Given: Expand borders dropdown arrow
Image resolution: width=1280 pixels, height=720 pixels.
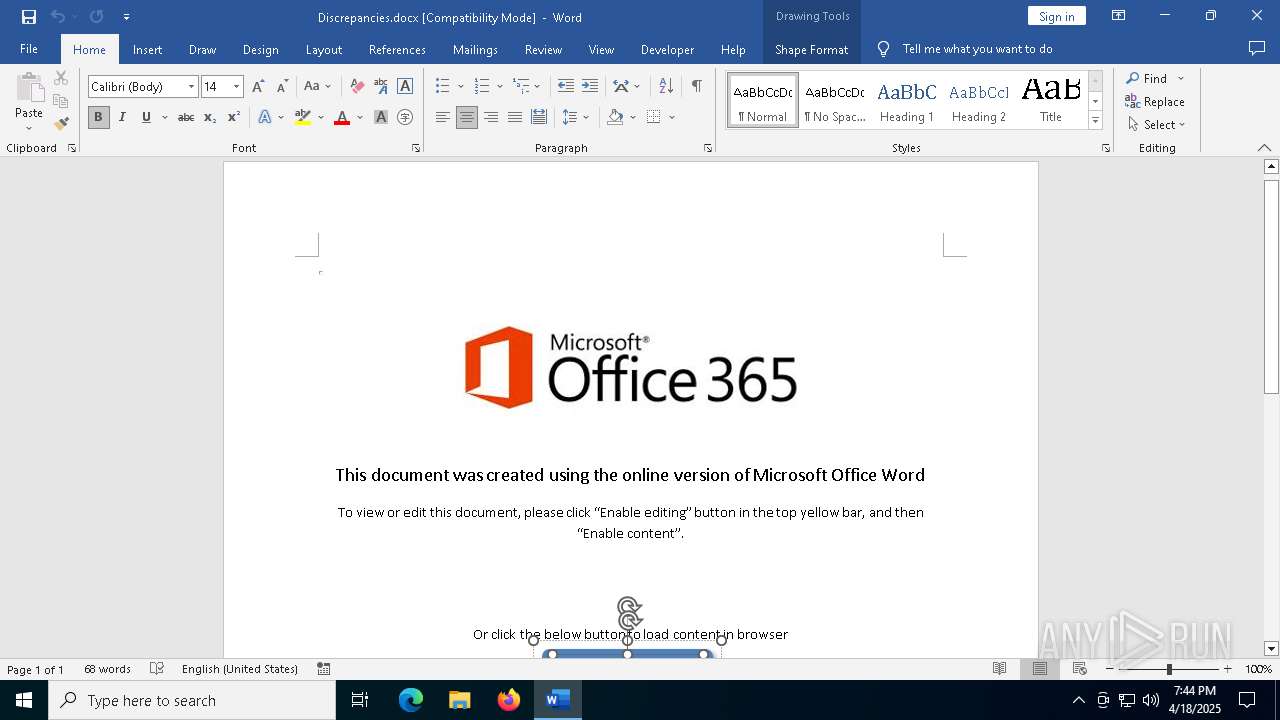Looking at the screenshot, I should click(672, 117).
